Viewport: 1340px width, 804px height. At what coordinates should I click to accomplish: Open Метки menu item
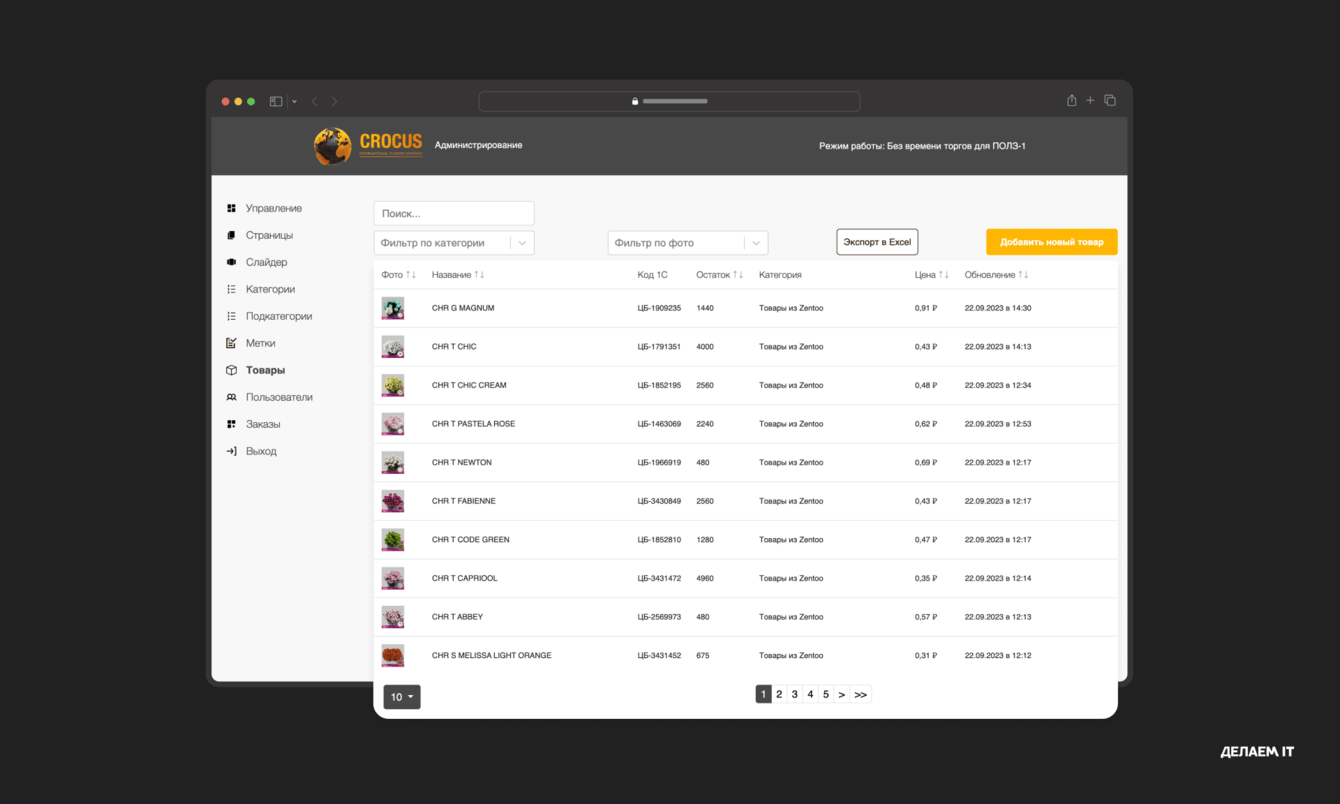261,343
